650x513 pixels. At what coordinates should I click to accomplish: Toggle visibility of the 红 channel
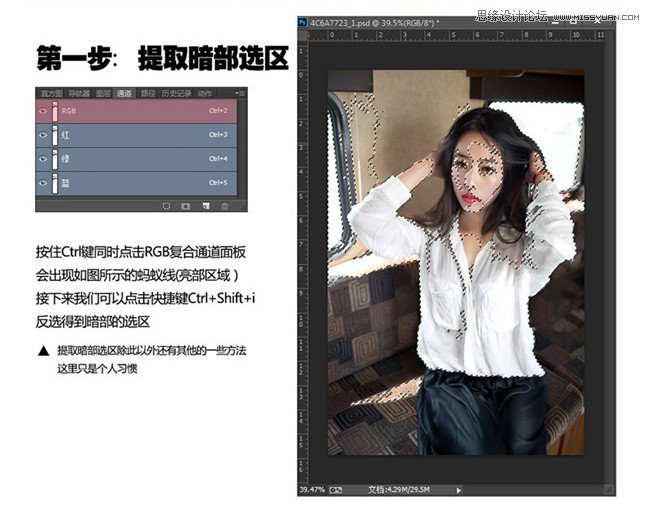pos(43,135)
